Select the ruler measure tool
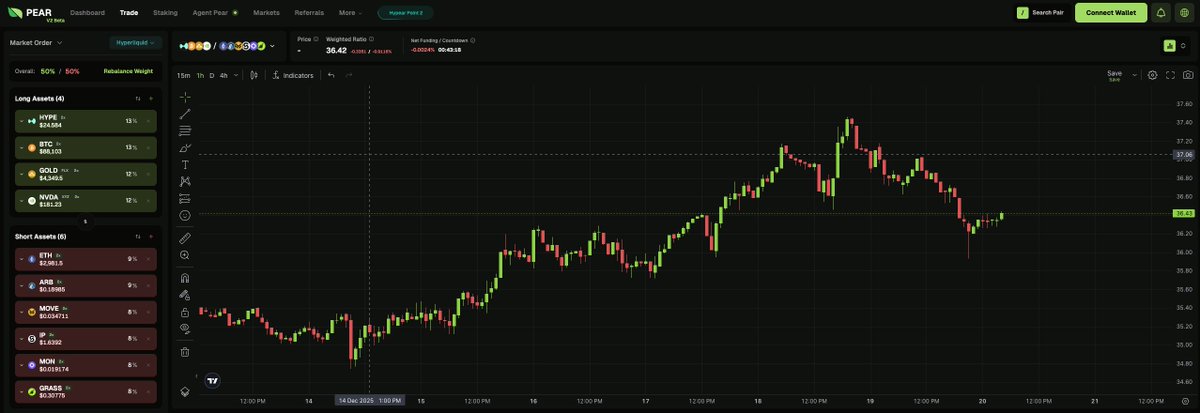The height and width of the screenshot is (413, 1200). pyautogui.click(x=185, y=238)
